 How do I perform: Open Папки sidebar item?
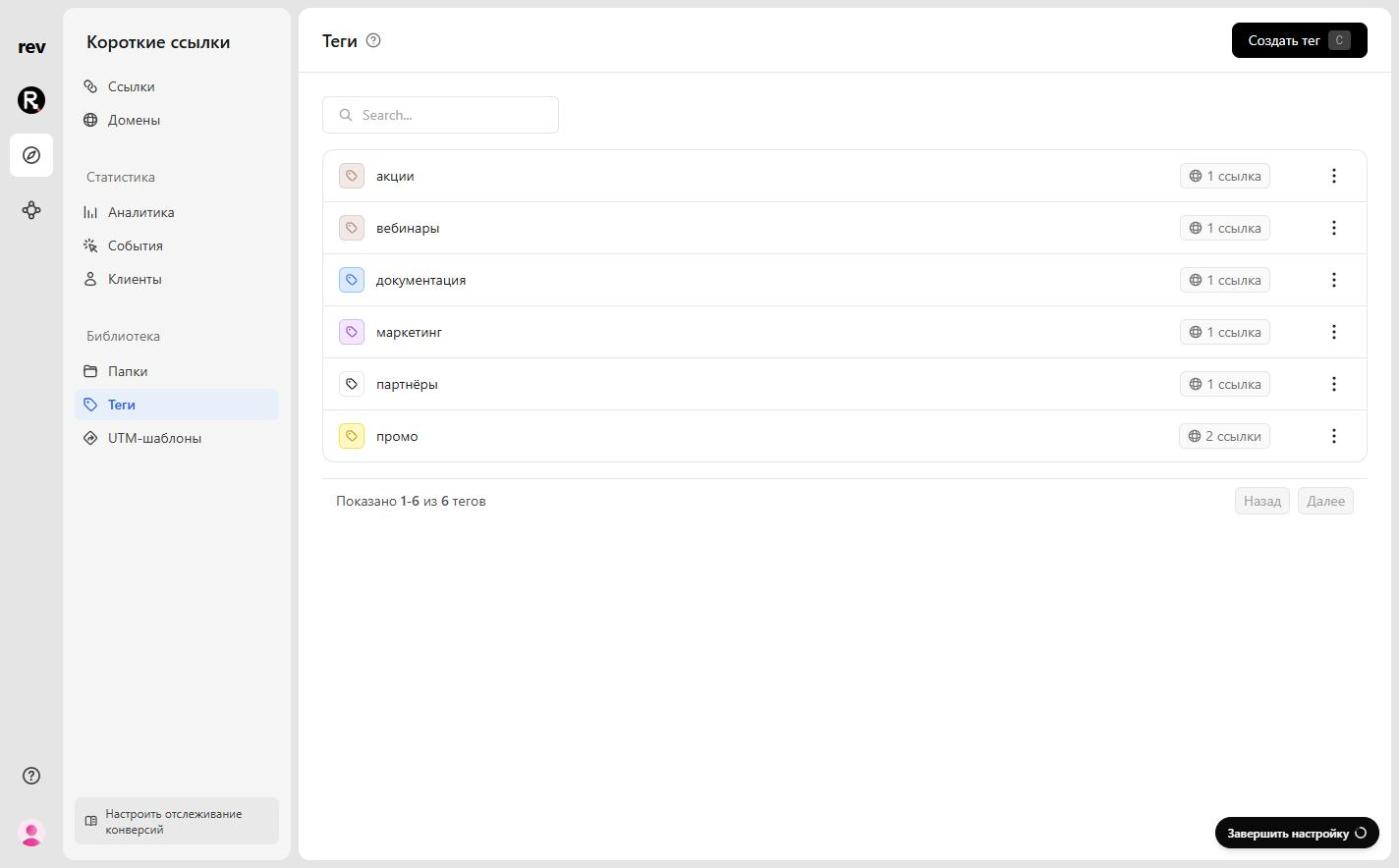tap(177, 371)
